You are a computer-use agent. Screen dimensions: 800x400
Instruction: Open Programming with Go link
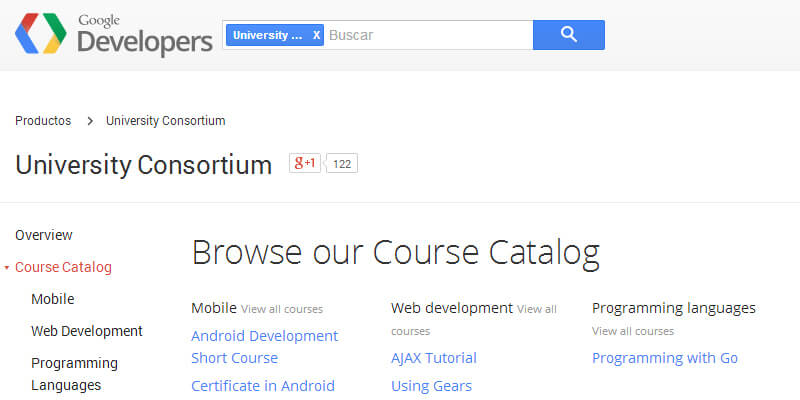[x=665, y=358]
